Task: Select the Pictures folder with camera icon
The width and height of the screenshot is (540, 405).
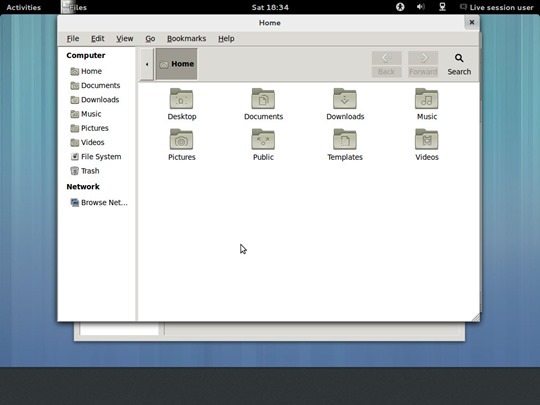Action: 181,139
